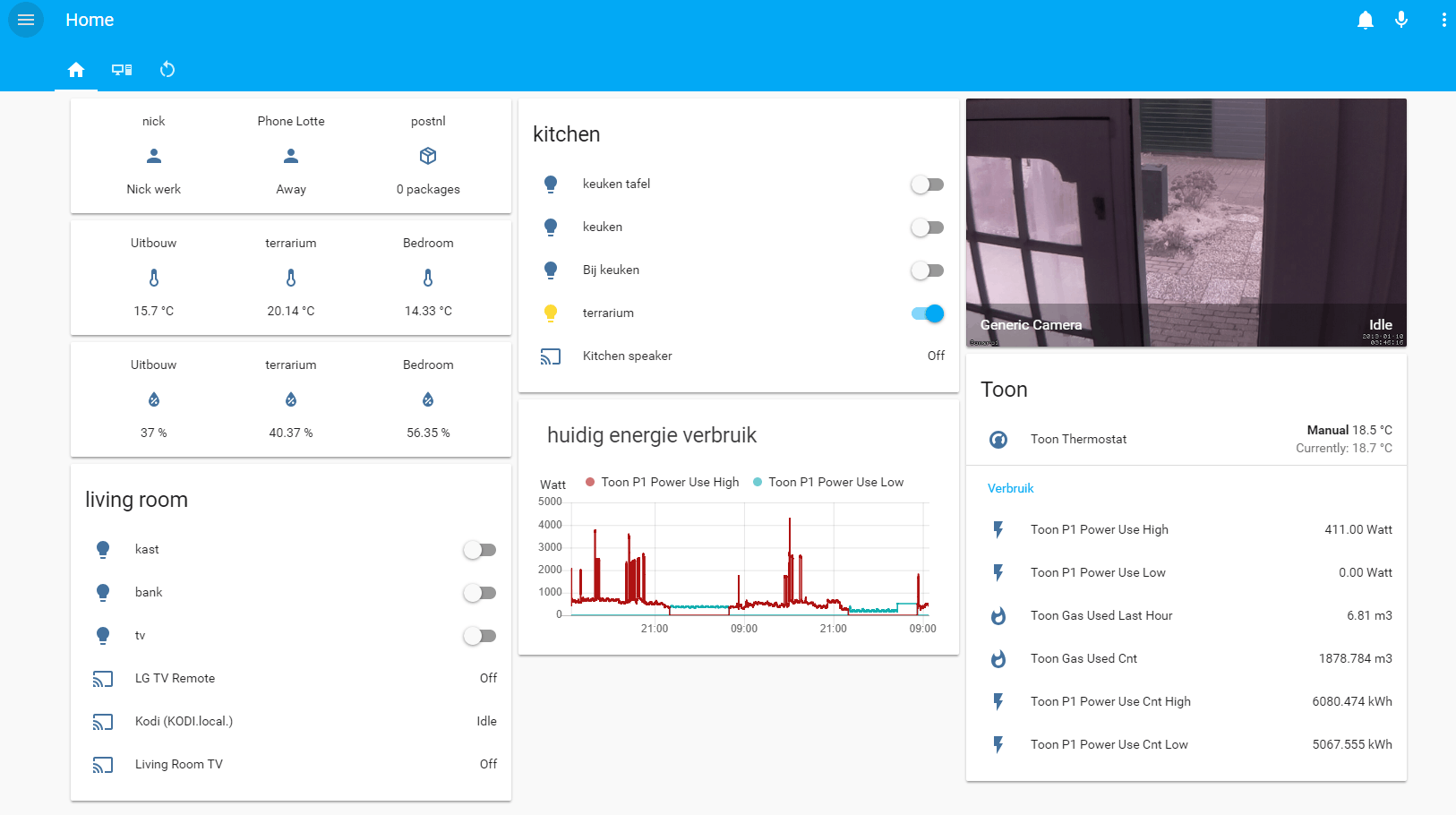Screen dimensions: 1456x815
Task: Click the bank lightbulb icon
Action: (x=103, y=593)
